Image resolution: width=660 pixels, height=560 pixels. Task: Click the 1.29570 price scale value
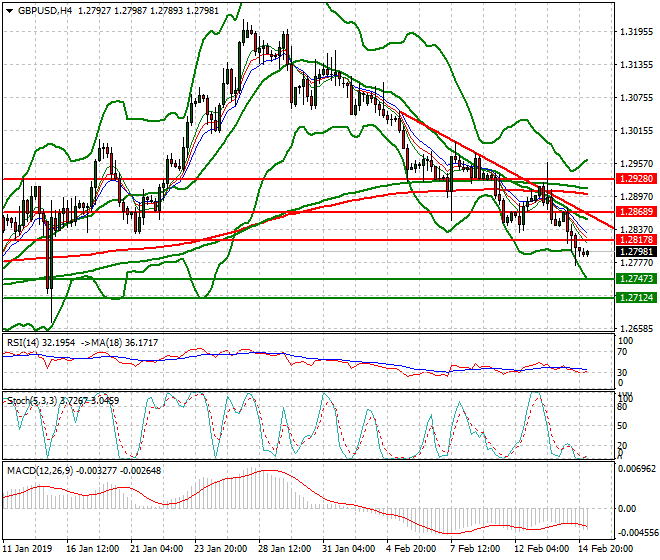(x=637, y=163)
